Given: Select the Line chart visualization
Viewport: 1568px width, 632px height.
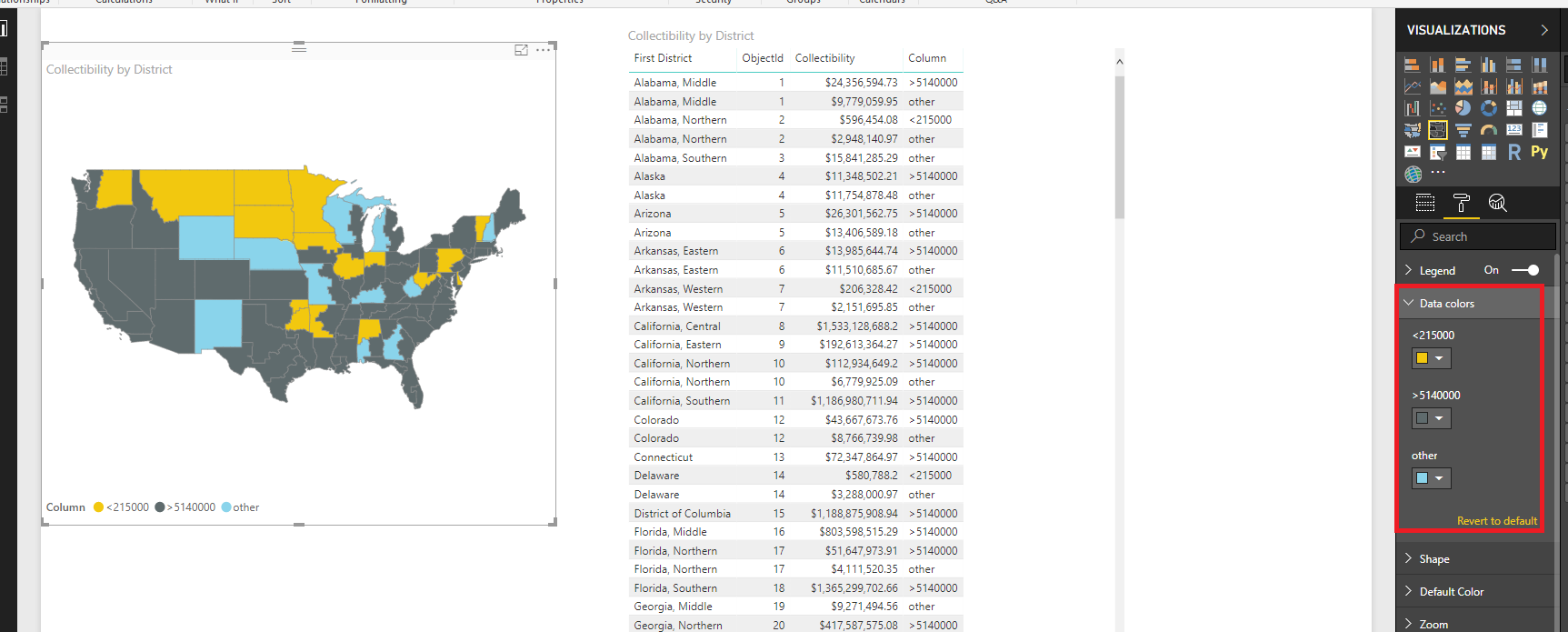Looking at the screenshot, I should click(x=1412, y=86).
